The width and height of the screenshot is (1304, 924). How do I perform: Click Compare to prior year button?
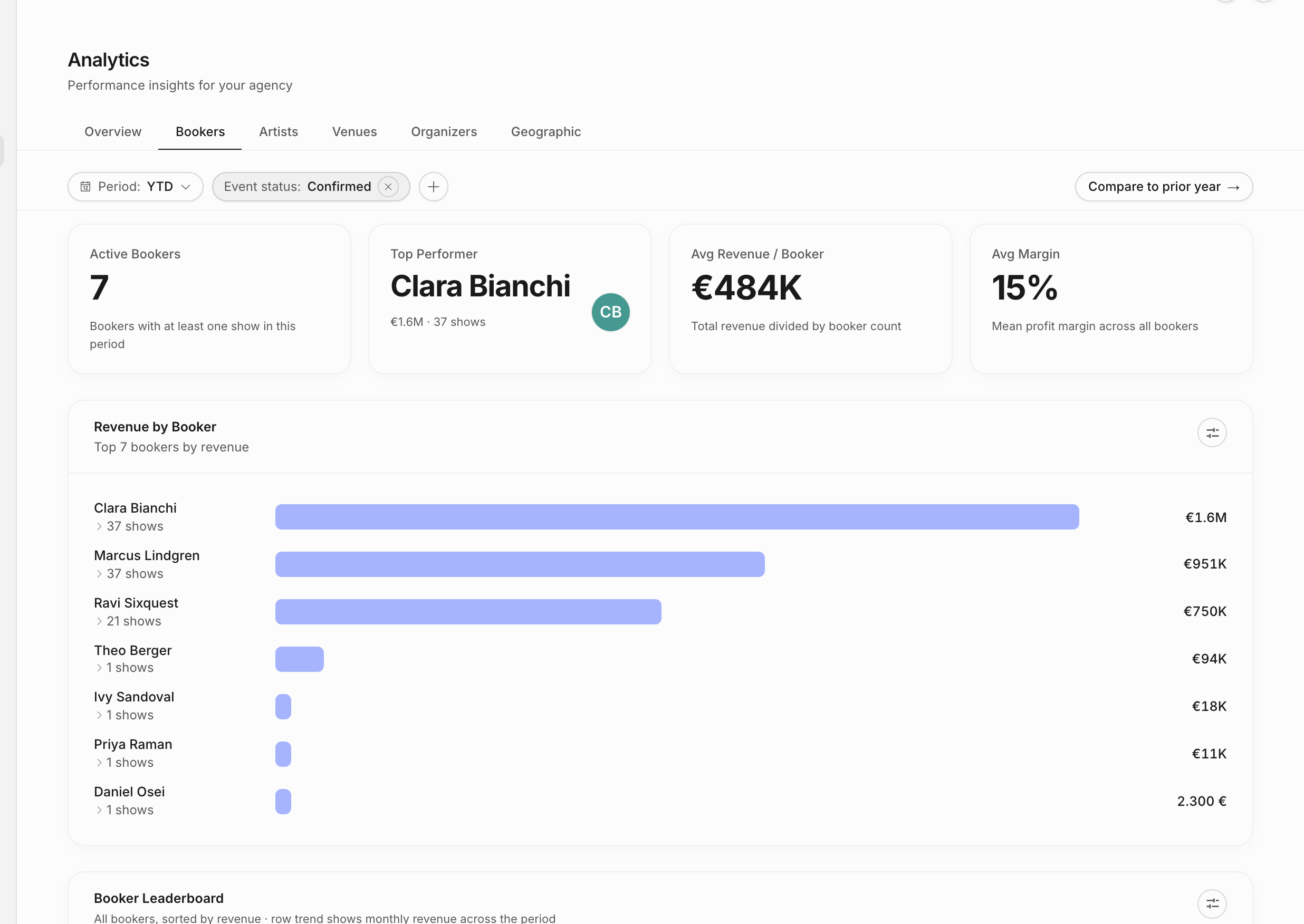tap(1164, 187)
